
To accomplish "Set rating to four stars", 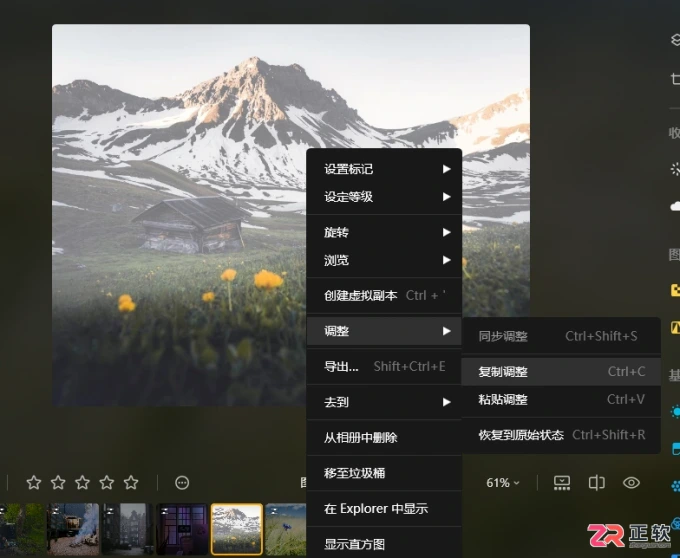I will pyautogui.click(x=107, y=483).
